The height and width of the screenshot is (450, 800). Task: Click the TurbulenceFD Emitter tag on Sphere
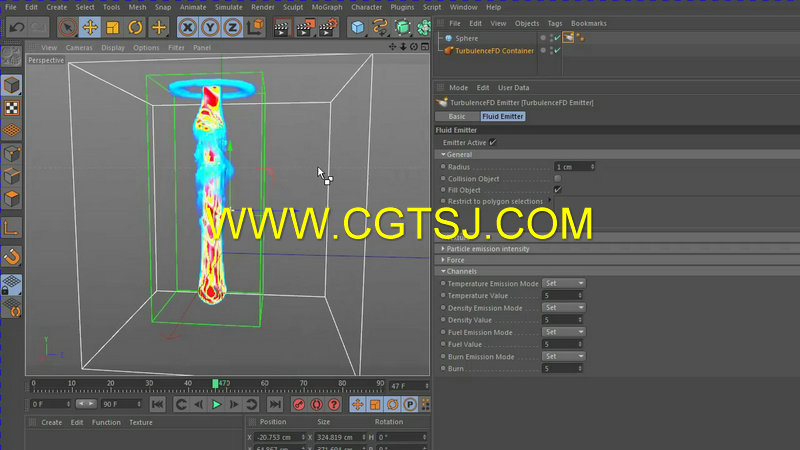[x=568, y=37]
